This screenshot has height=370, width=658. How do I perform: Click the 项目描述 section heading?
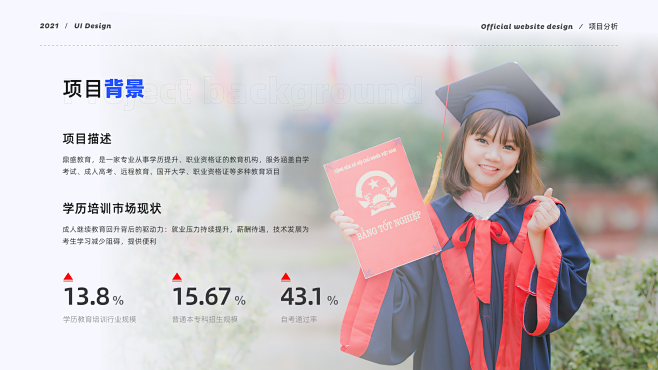[87, 139]
